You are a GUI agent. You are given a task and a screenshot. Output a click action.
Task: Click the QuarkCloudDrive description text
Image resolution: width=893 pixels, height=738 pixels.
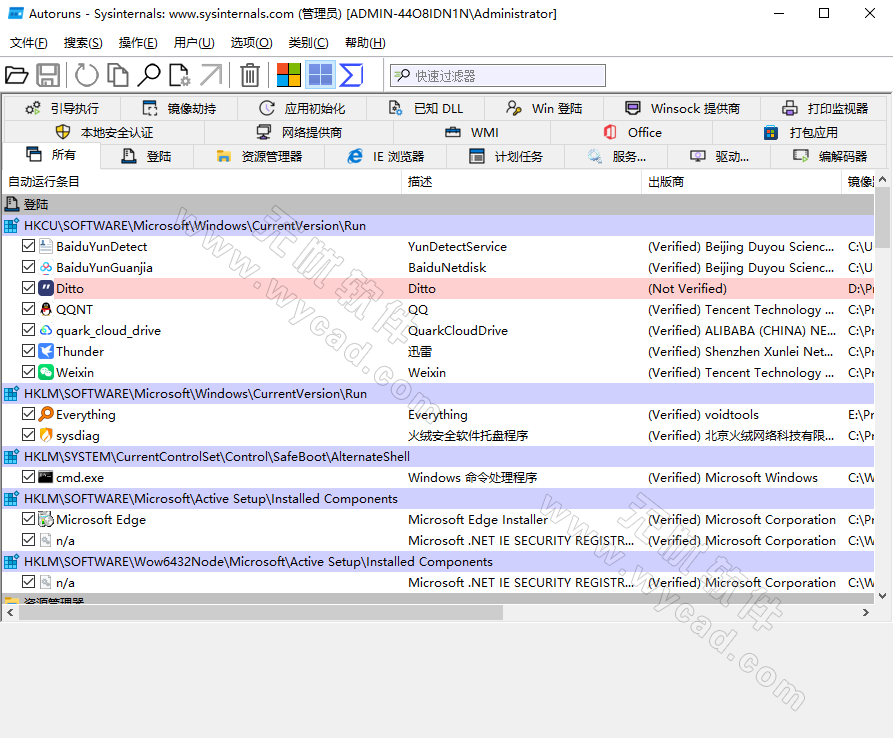pos(458,330)
